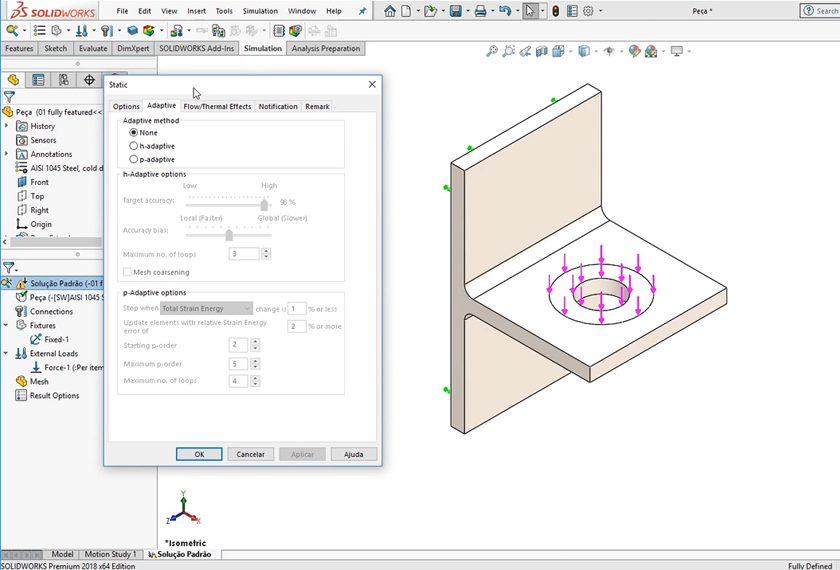Open the PropertyManager tab icon

tap(39, 80)
